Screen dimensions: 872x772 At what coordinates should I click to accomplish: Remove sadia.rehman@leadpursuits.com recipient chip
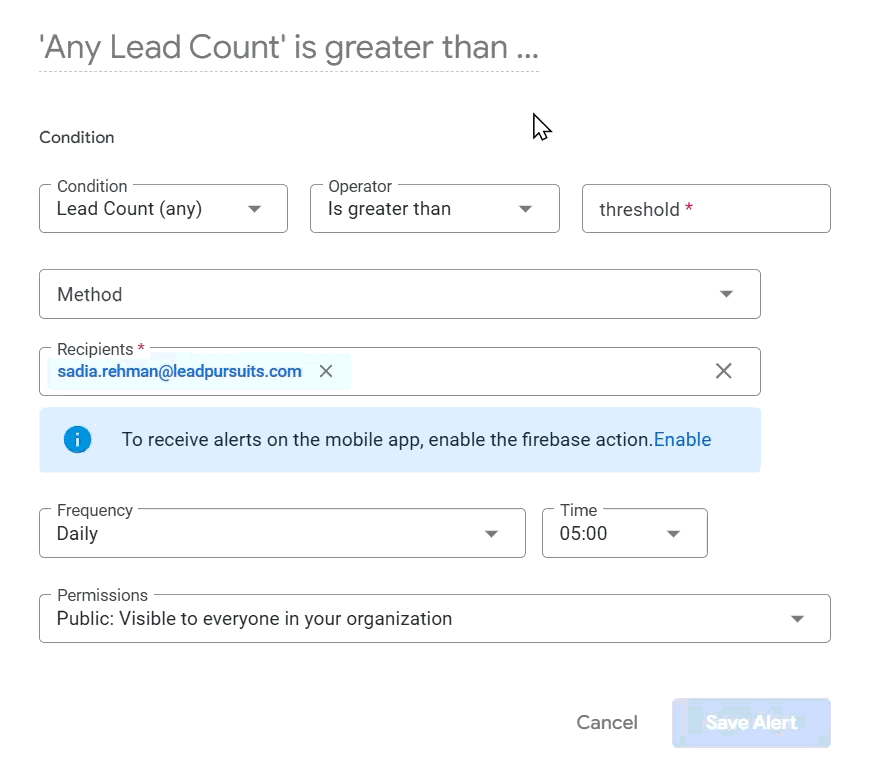pos(326,371)
